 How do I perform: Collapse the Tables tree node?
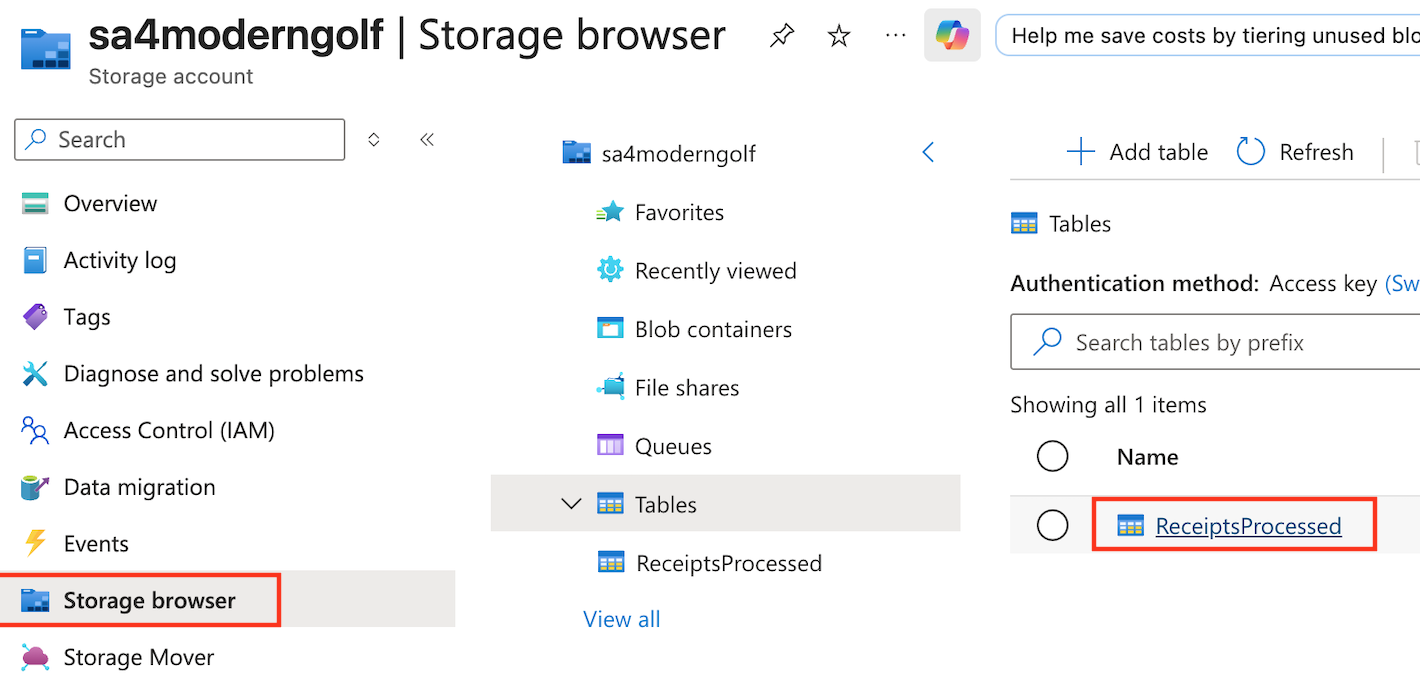(572, 504)
